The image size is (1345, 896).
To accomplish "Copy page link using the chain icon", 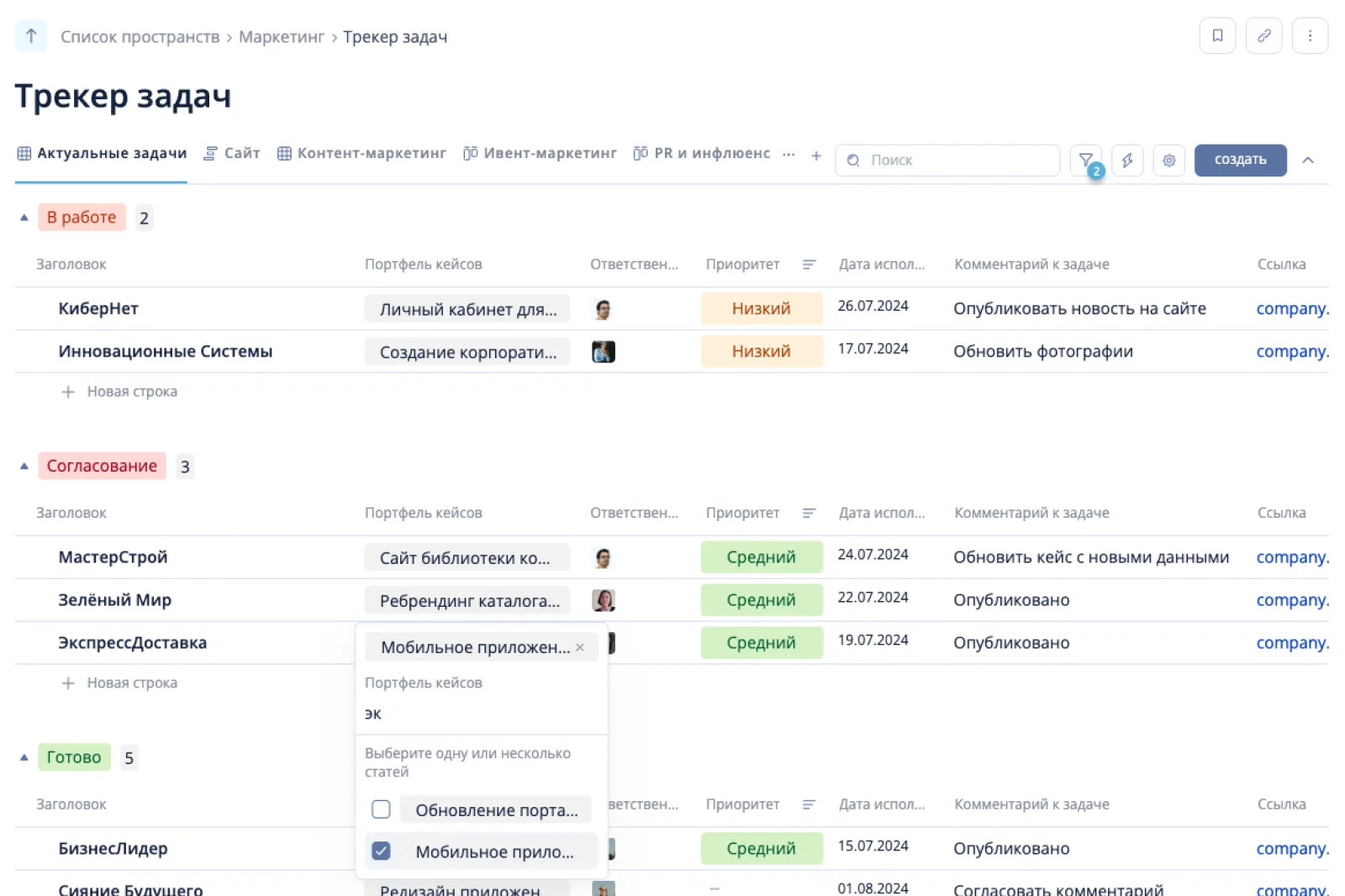I will [x=1263, y=35].
